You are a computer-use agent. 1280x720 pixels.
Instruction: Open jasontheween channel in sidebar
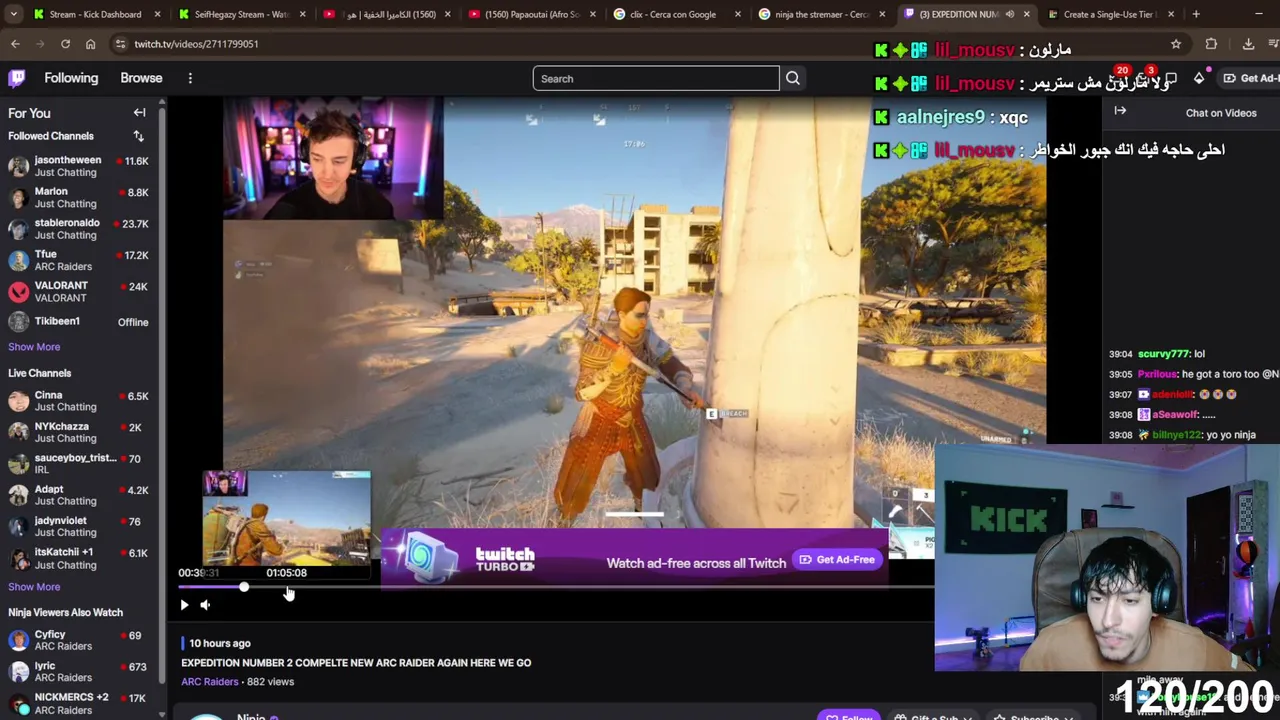tap(78, 166)
